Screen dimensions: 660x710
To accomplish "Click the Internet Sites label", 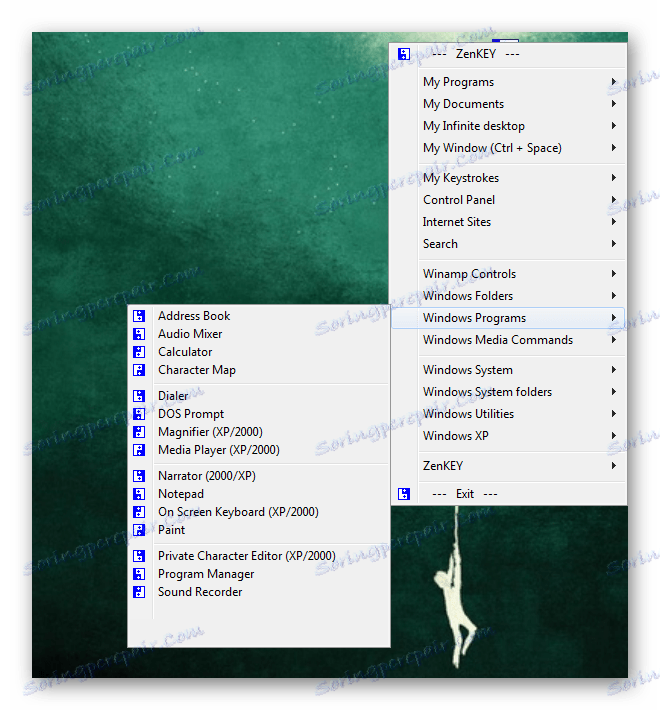I will (x=457, y=222).
